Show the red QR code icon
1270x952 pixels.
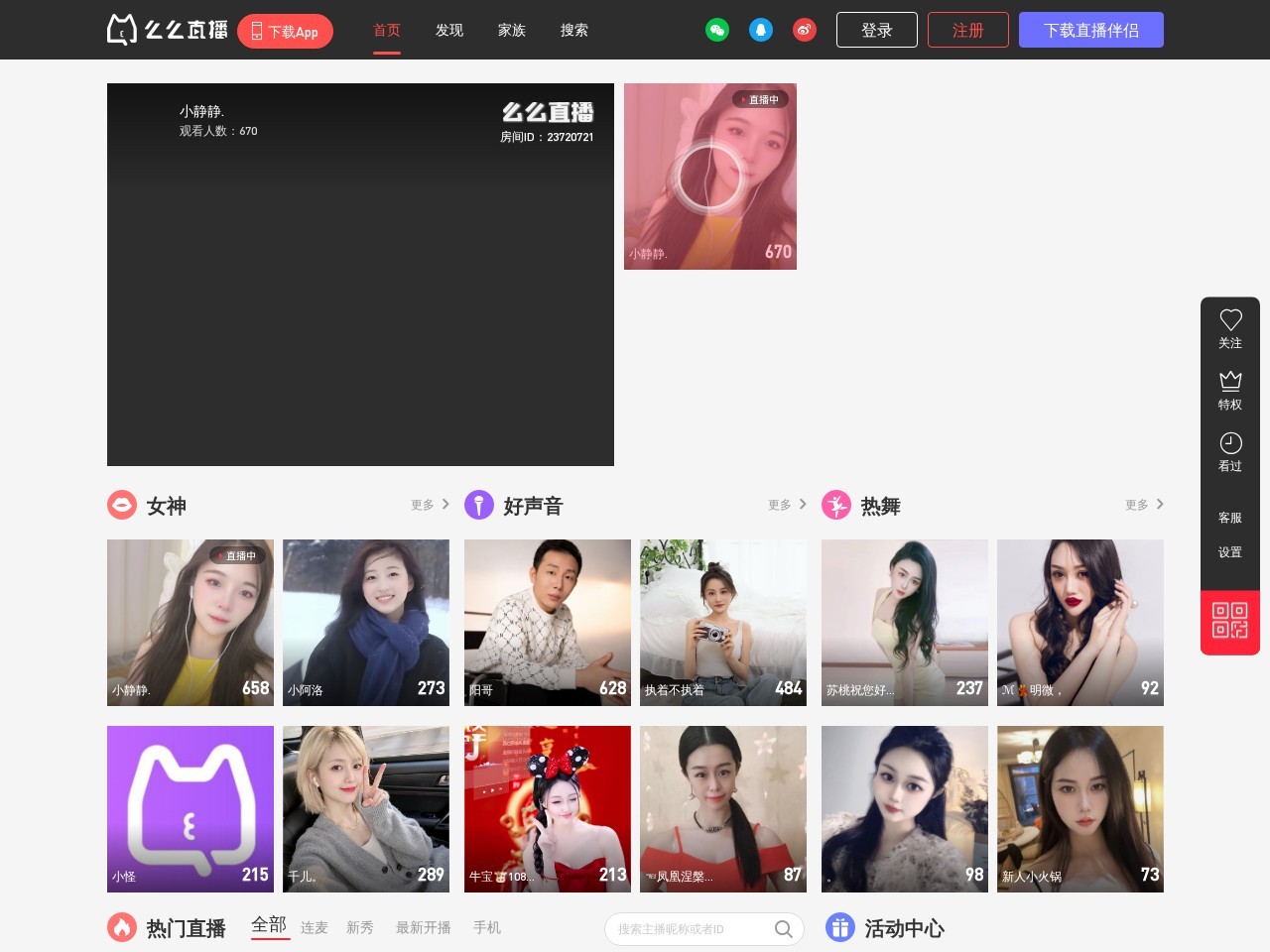click(1230, 621)
